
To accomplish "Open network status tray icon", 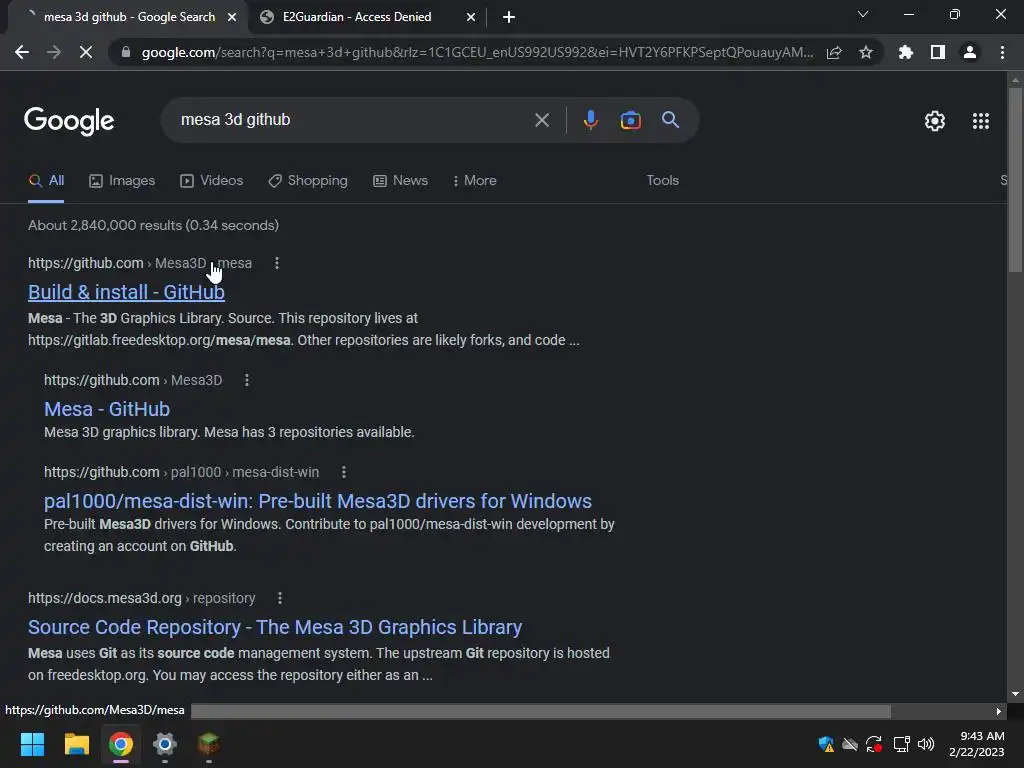I will pos(901,744).
